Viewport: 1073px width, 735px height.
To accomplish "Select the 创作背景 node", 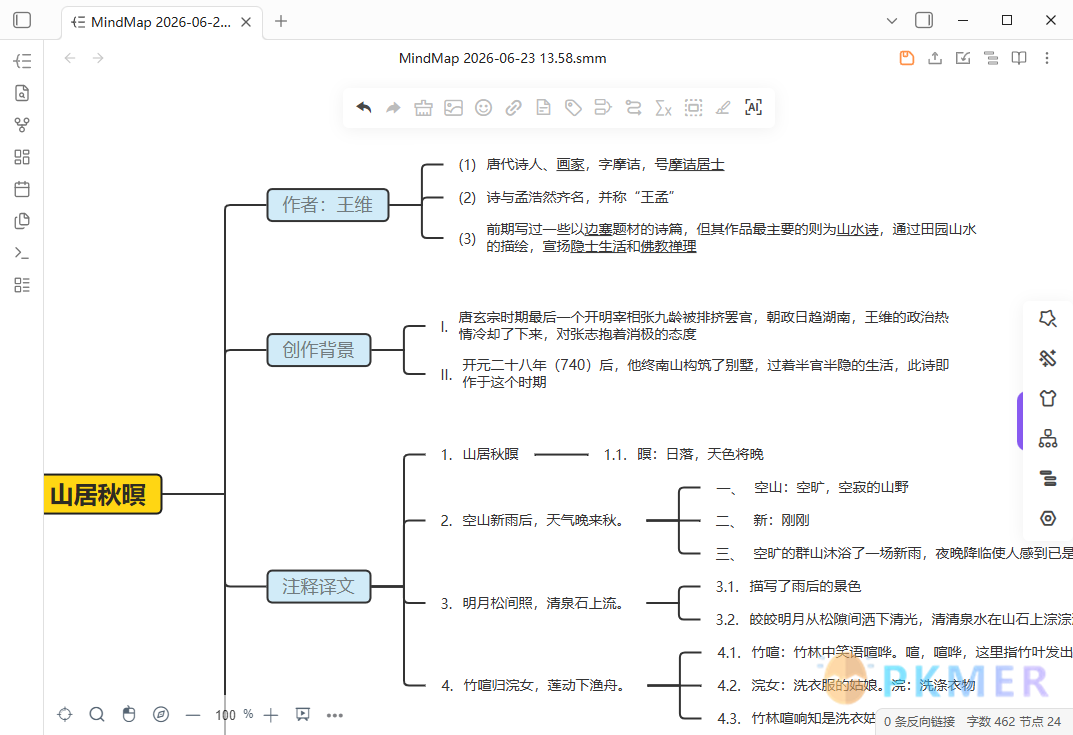I will (x=319, y=350).
